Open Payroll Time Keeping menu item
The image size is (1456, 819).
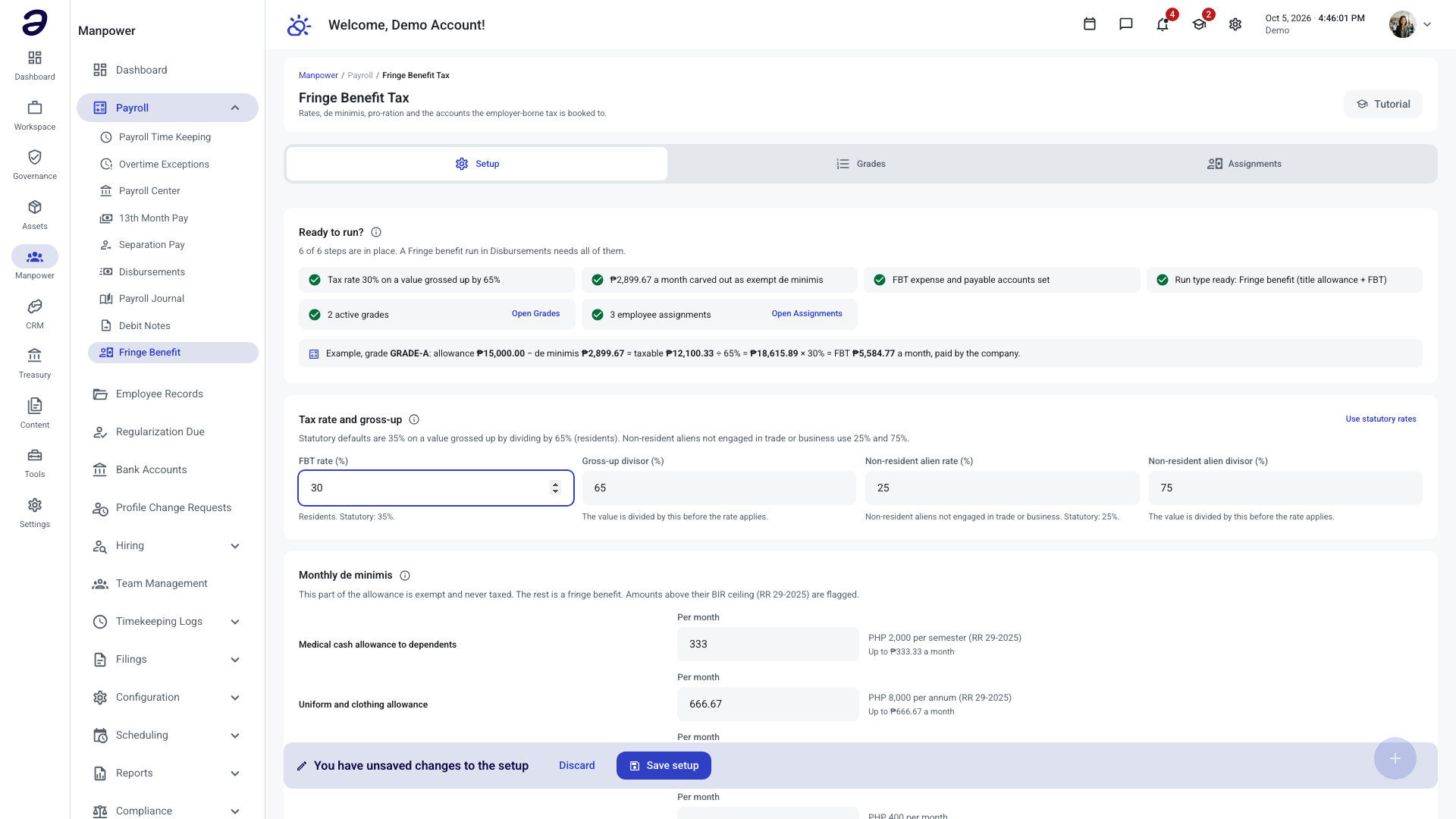pos(173,137)
